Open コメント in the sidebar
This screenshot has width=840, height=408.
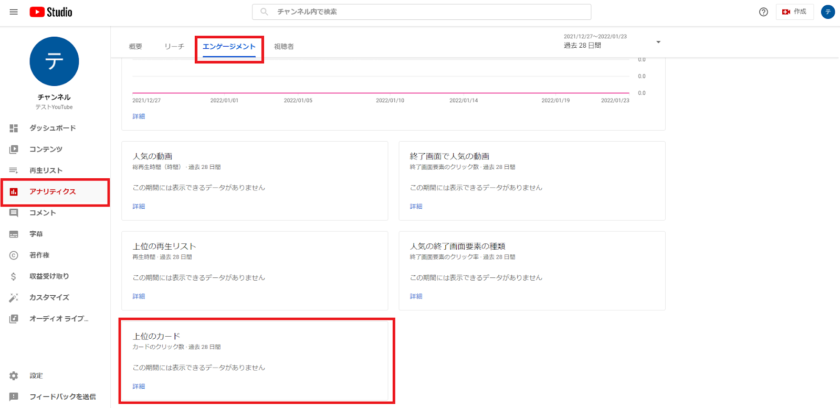[42, 213]
